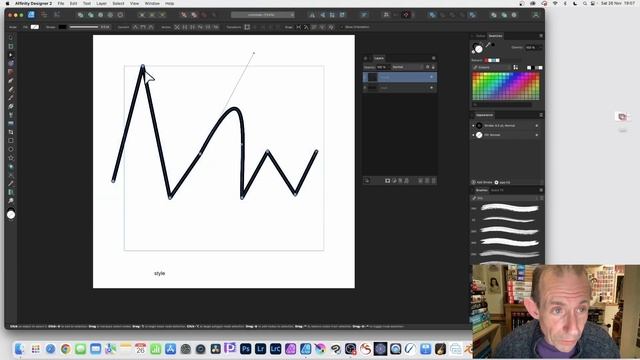Screen dimensions: 640x360
Task: Select the first brush stroke preset
Action: [x=510, y=208]
